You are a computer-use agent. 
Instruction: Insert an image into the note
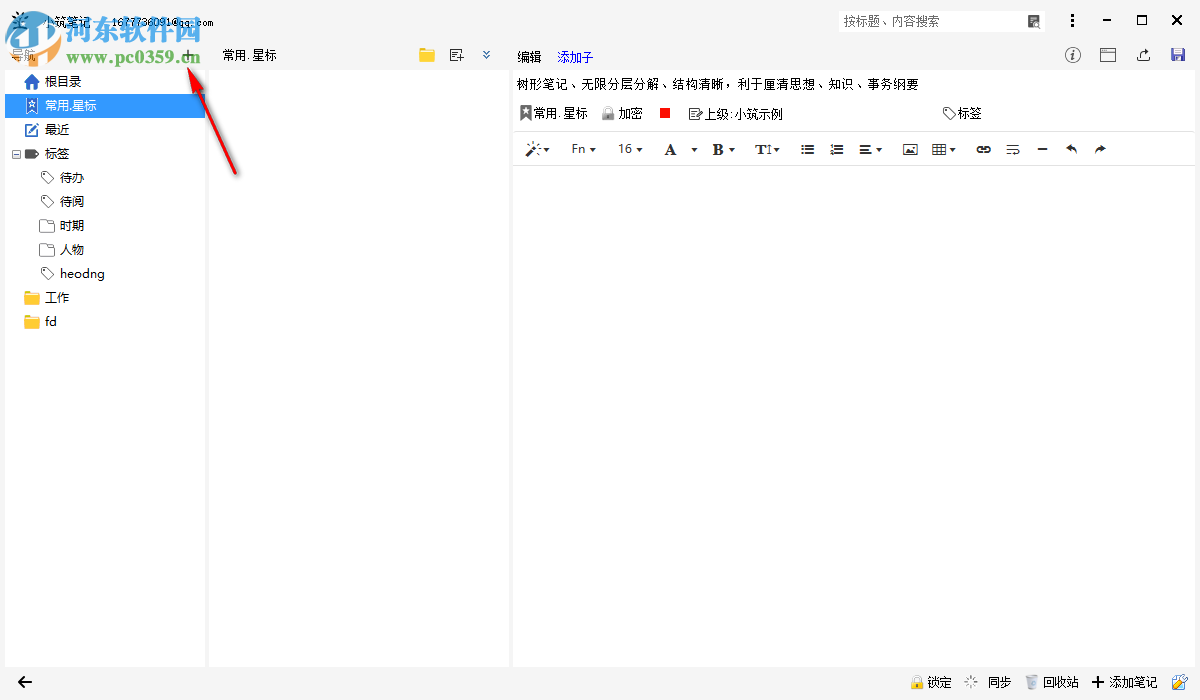click(910, 149)
